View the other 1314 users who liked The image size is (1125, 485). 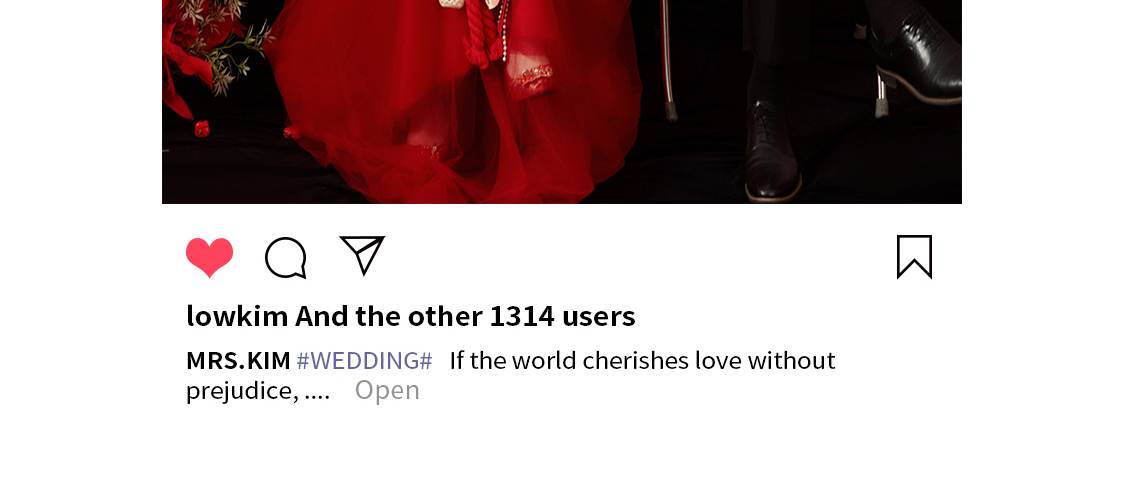tap(465, 316)
